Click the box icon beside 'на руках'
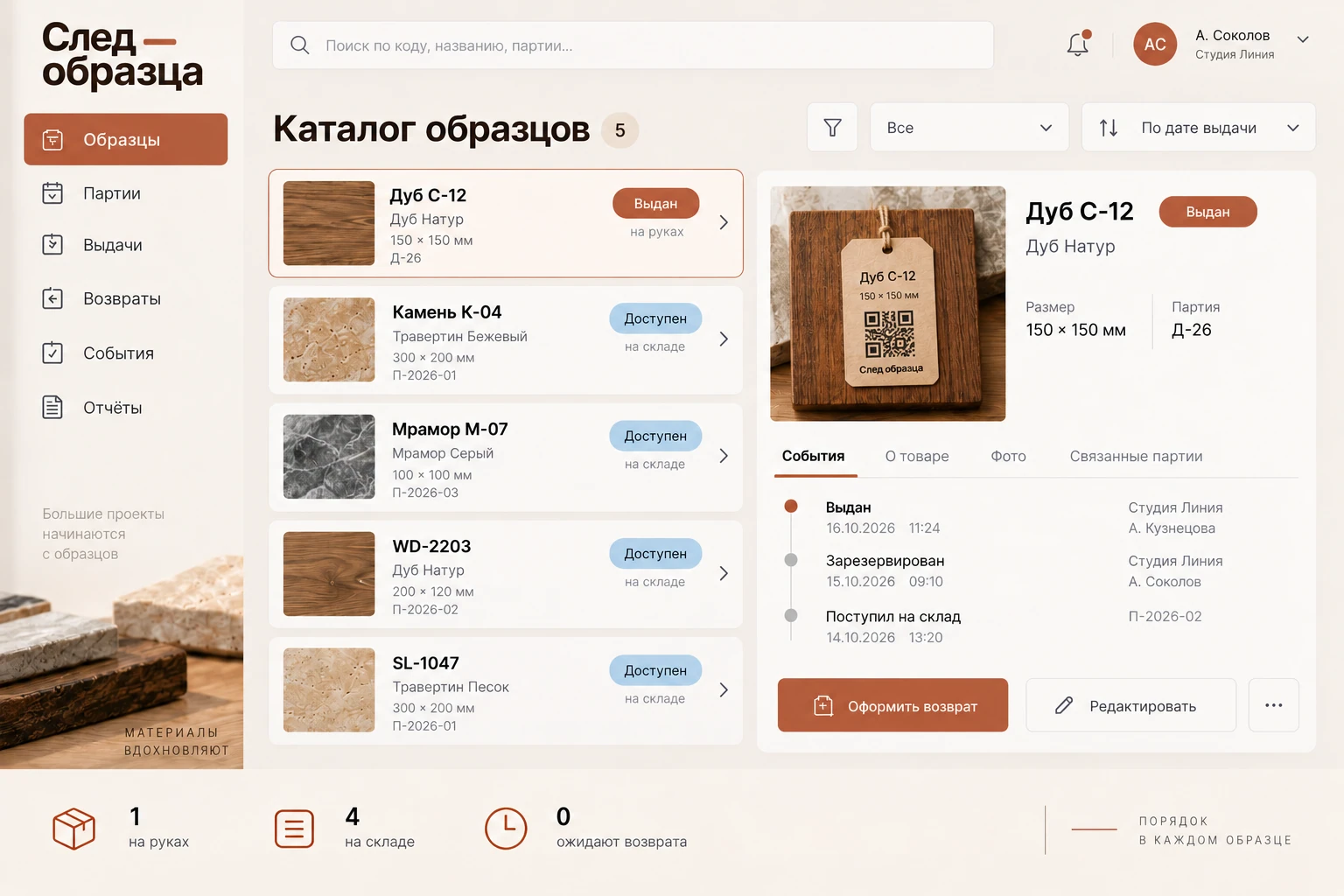 coord(73,829)
